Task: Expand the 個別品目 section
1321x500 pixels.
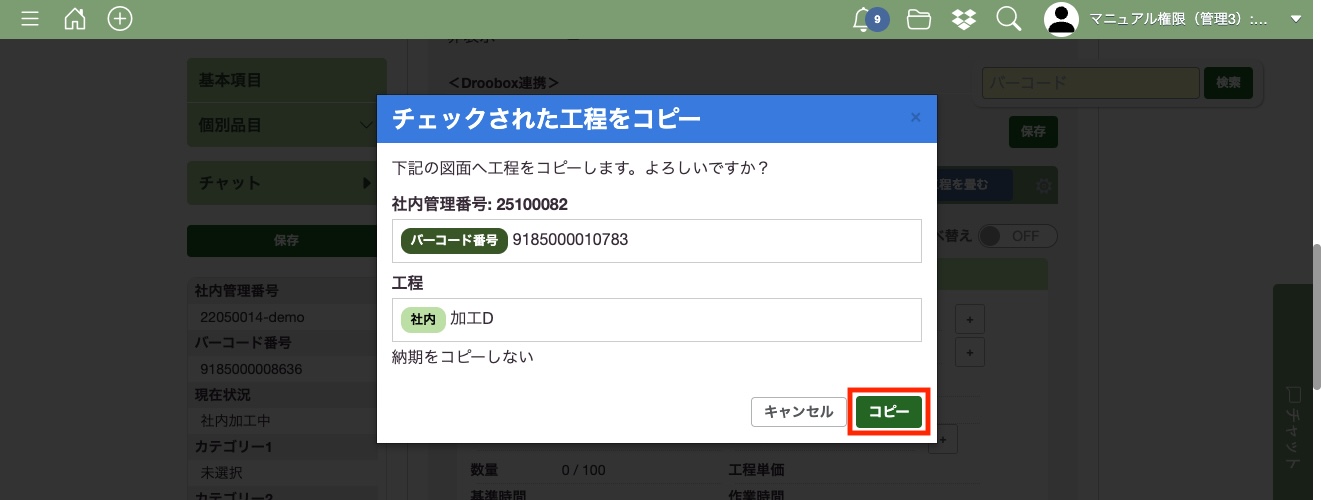Action: tap(286, 125)
